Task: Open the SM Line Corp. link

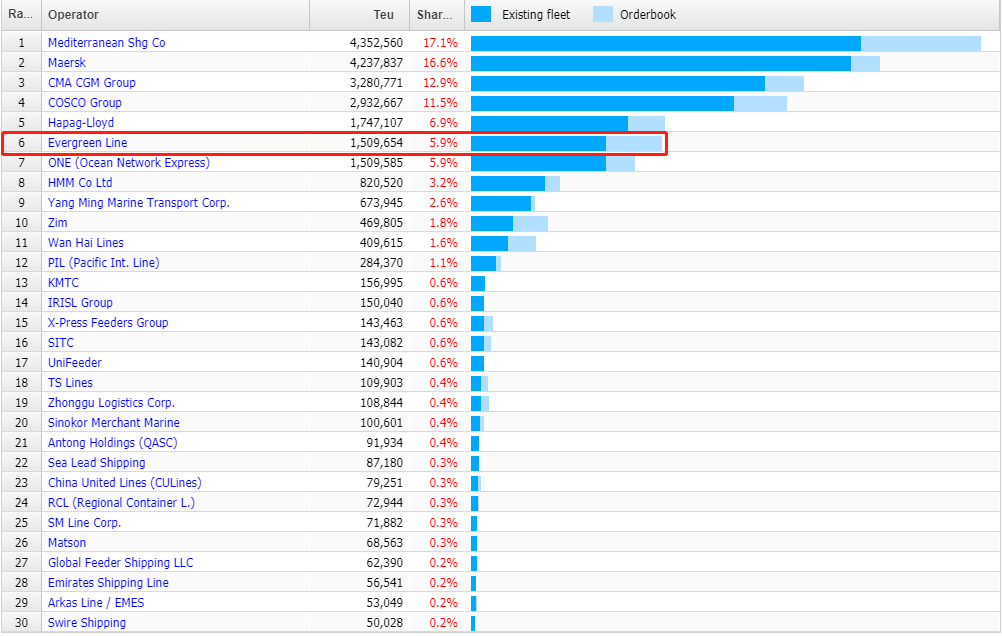Action: tap(84, 523)
